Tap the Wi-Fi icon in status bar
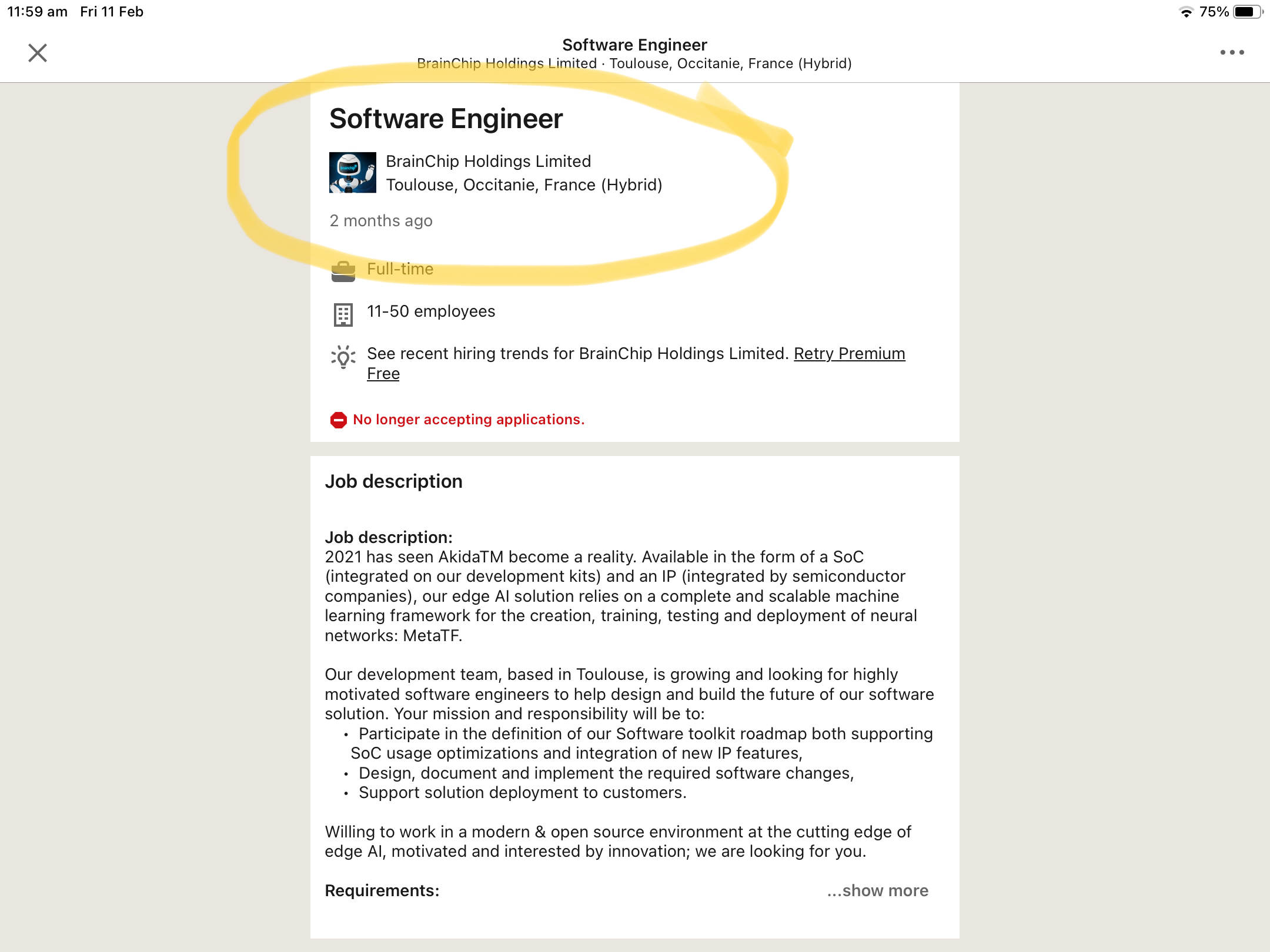The image size is (1270, 952). (x=1186, y=12)
